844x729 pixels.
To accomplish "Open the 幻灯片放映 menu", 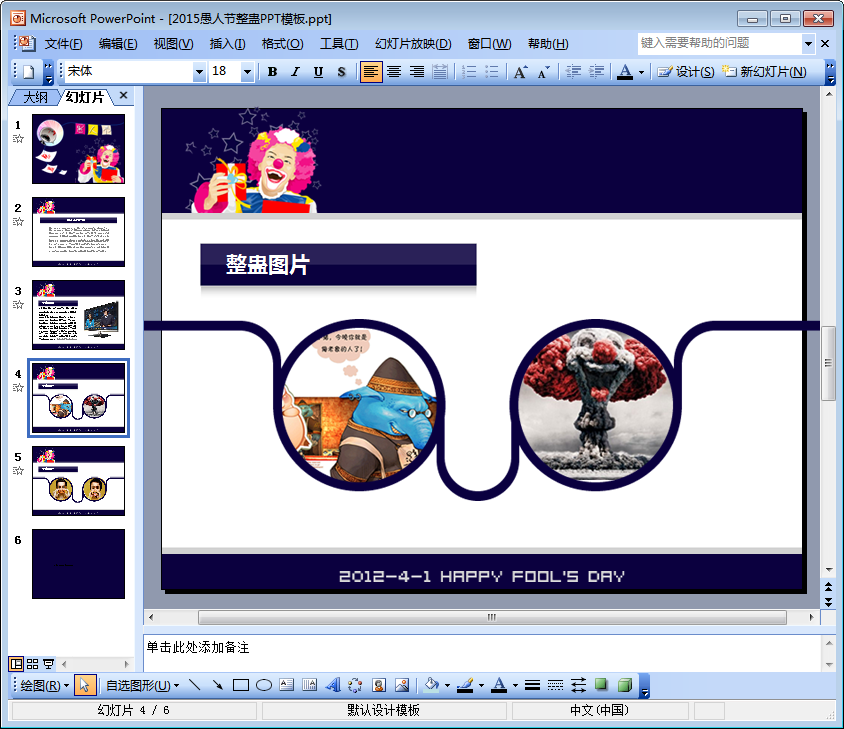I will click(413, 44).
